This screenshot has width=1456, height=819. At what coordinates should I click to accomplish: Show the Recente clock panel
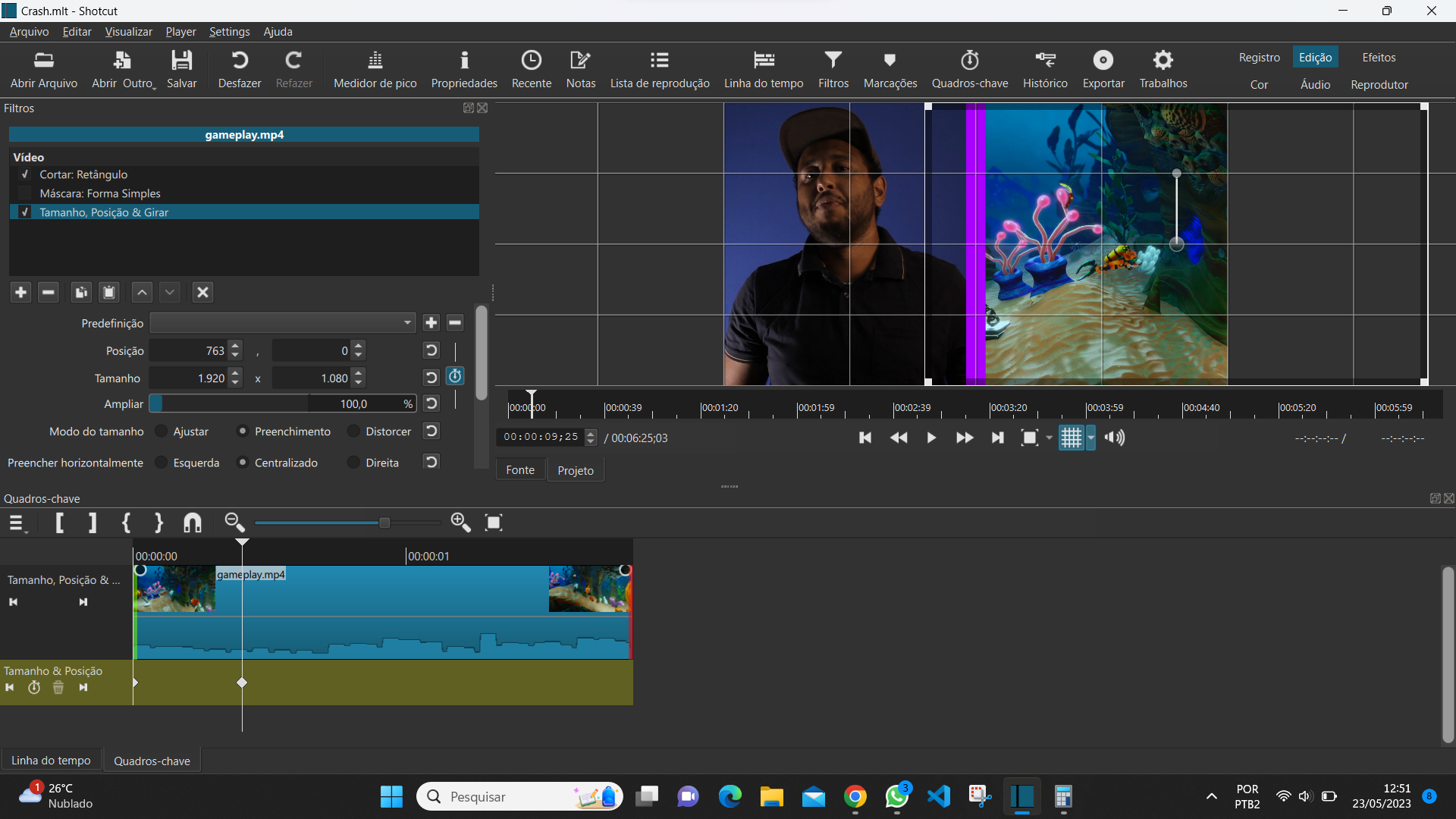[x=532, y=69]
